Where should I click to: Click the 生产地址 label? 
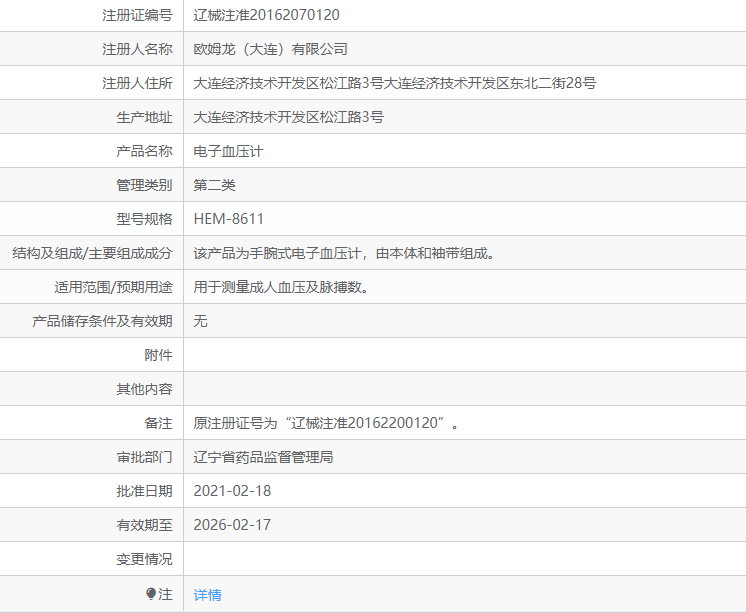pos(144,117)
